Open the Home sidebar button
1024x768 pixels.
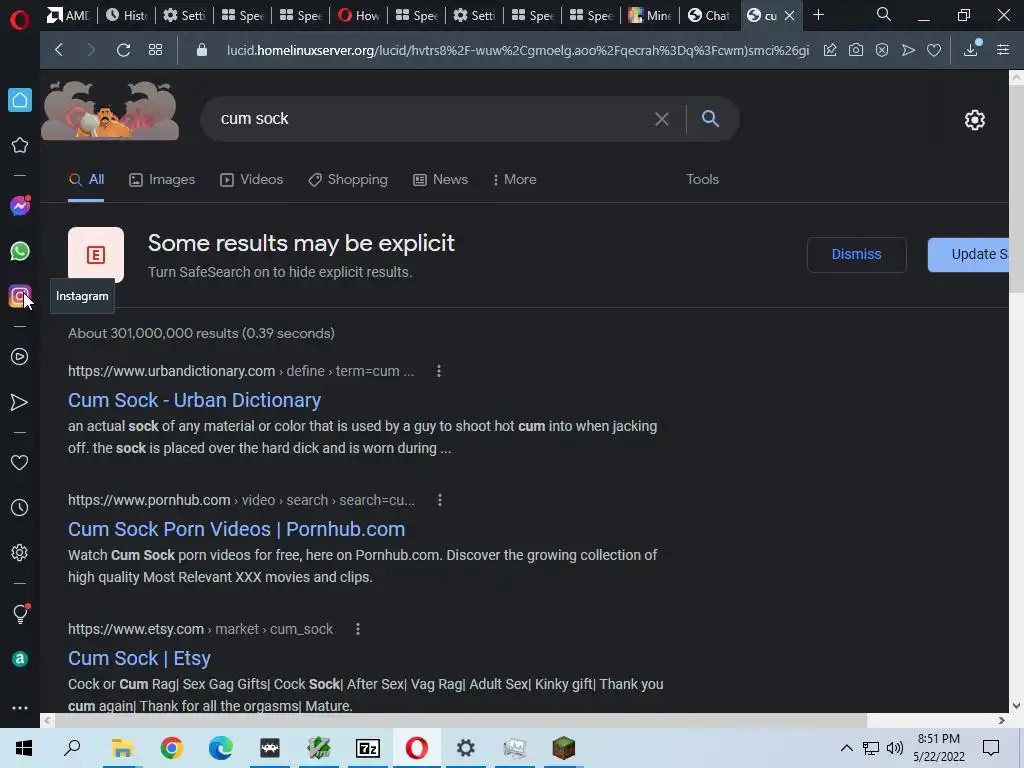pyautogui.click(x=20, y=100)
